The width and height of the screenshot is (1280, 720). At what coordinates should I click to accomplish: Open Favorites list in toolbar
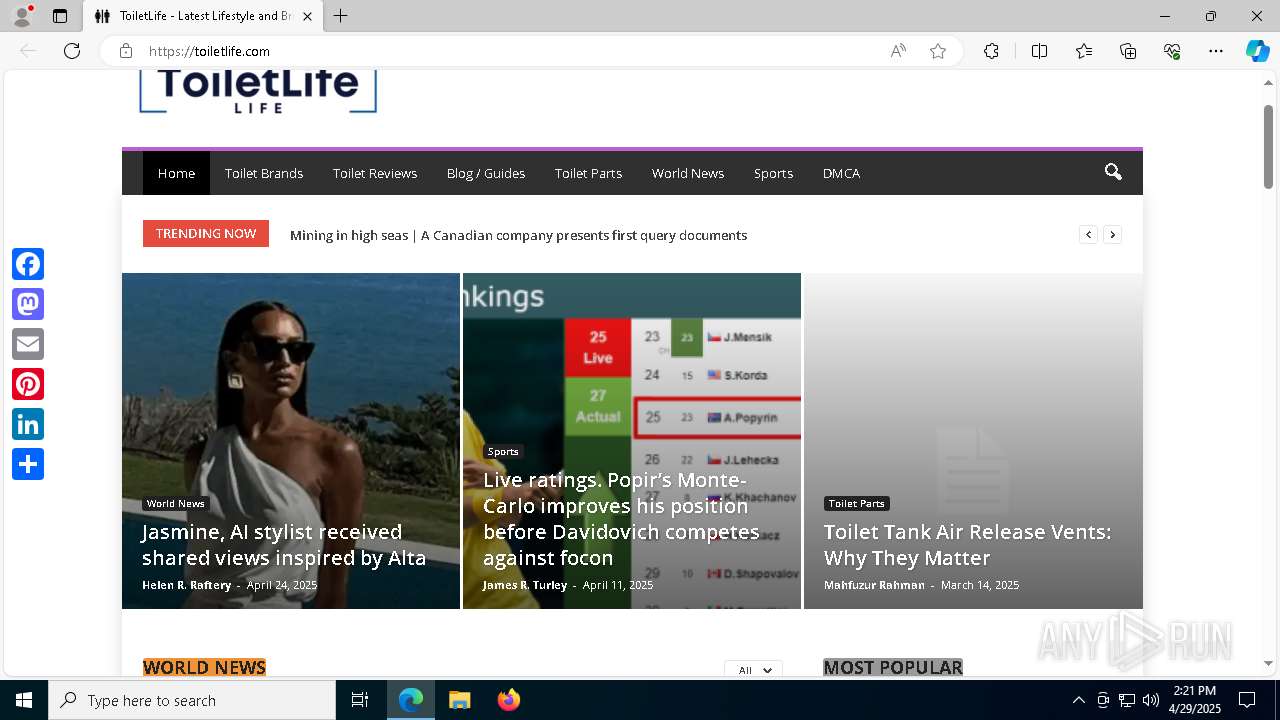[x=1084, y=51]
